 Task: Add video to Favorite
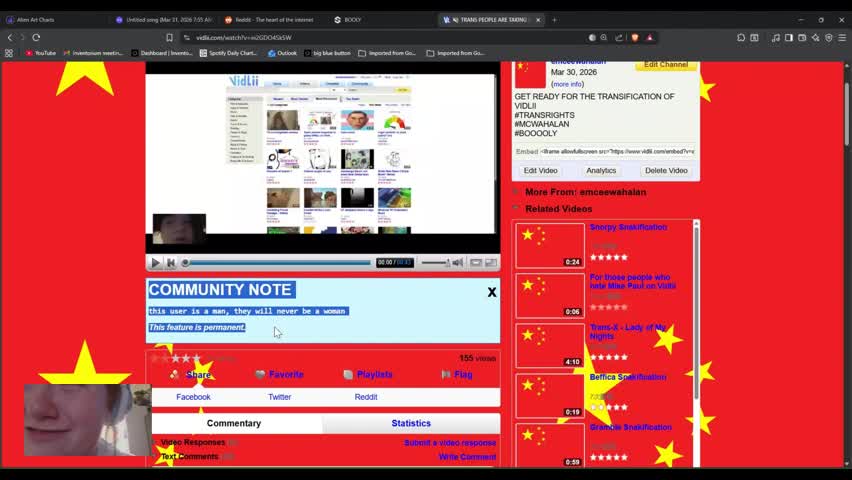pos(279,375)
